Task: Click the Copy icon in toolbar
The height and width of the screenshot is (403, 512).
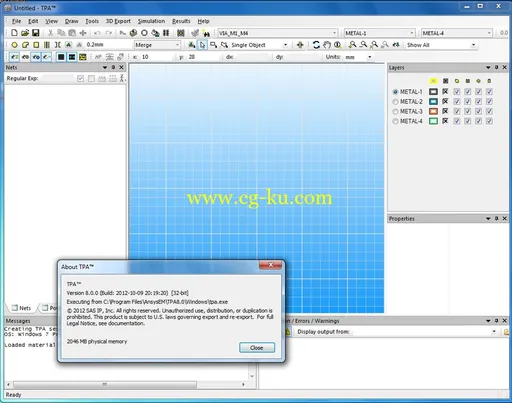Action: click(x=61, y=33)
